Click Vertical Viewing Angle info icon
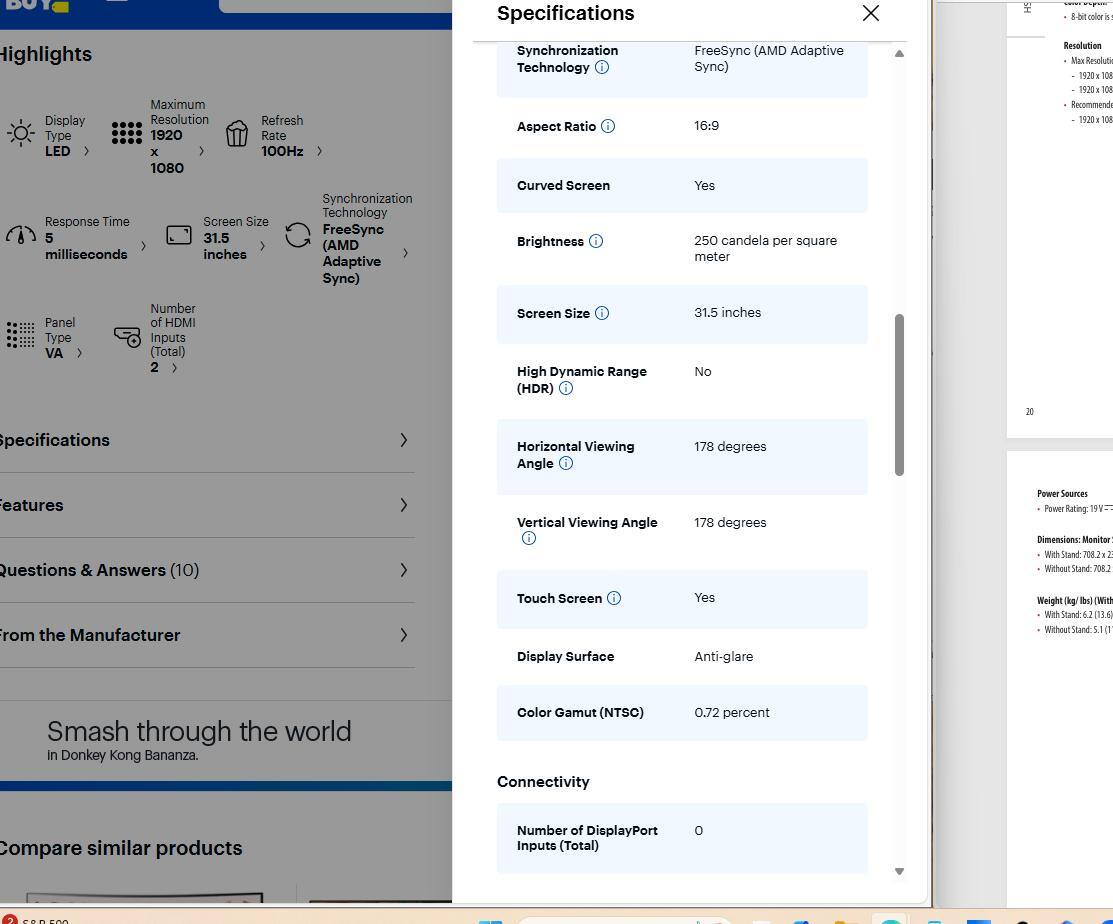 pos(529,538)
